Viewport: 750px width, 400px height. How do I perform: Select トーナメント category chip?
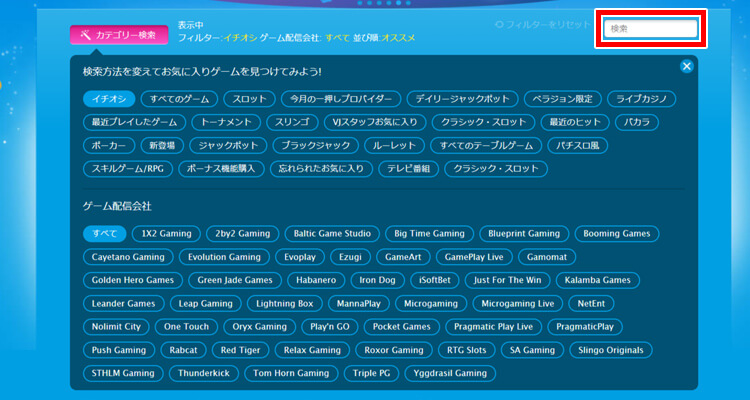pyautogui.click(x=226, y=122)
